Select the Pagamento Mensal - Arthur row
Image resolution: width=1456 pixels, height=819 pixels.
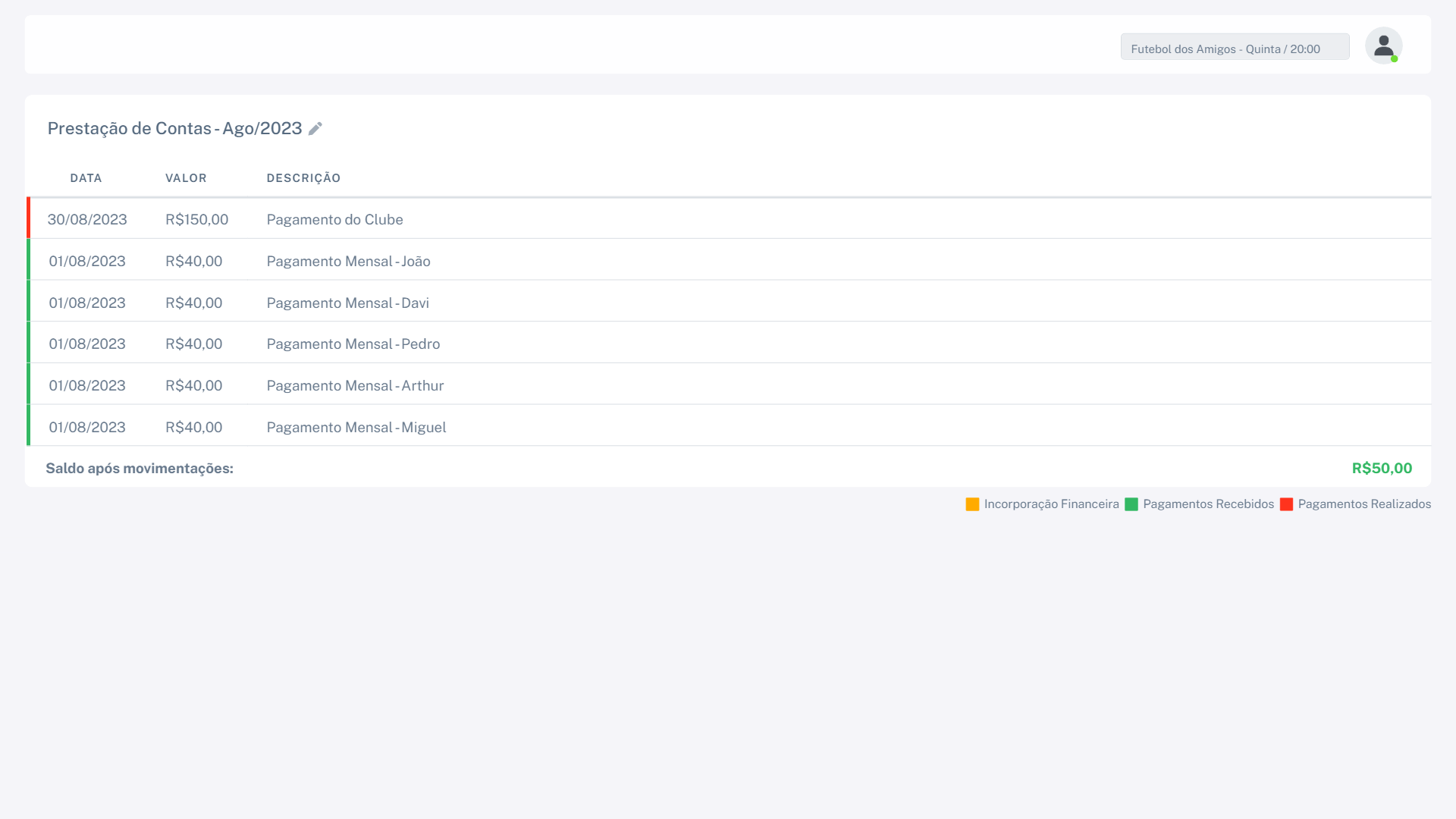tap(355, 386)
